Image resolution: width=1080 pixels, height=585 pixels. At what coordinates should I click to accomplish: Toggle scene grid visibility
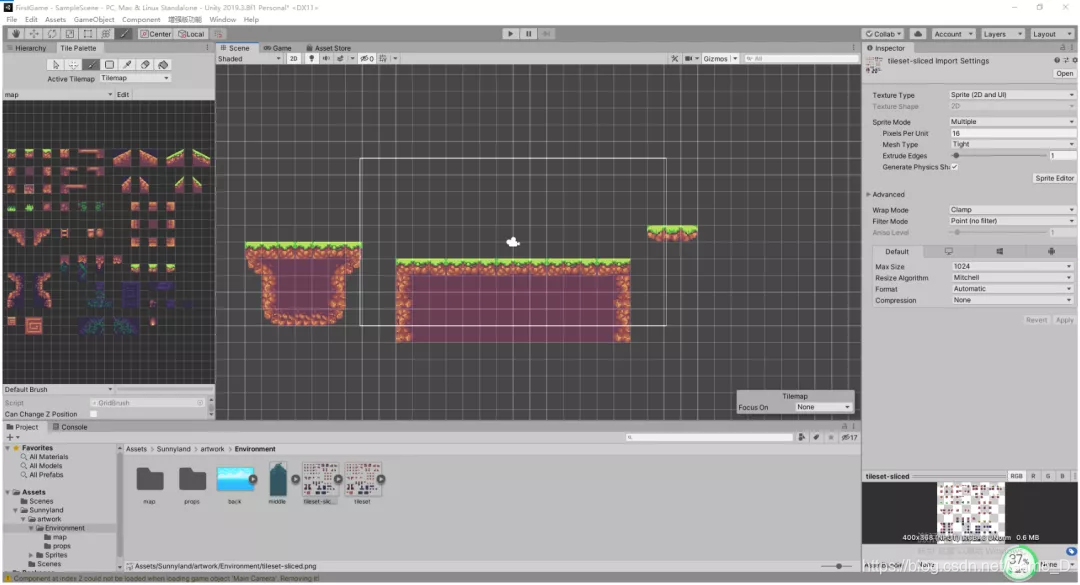click(383, 59)
